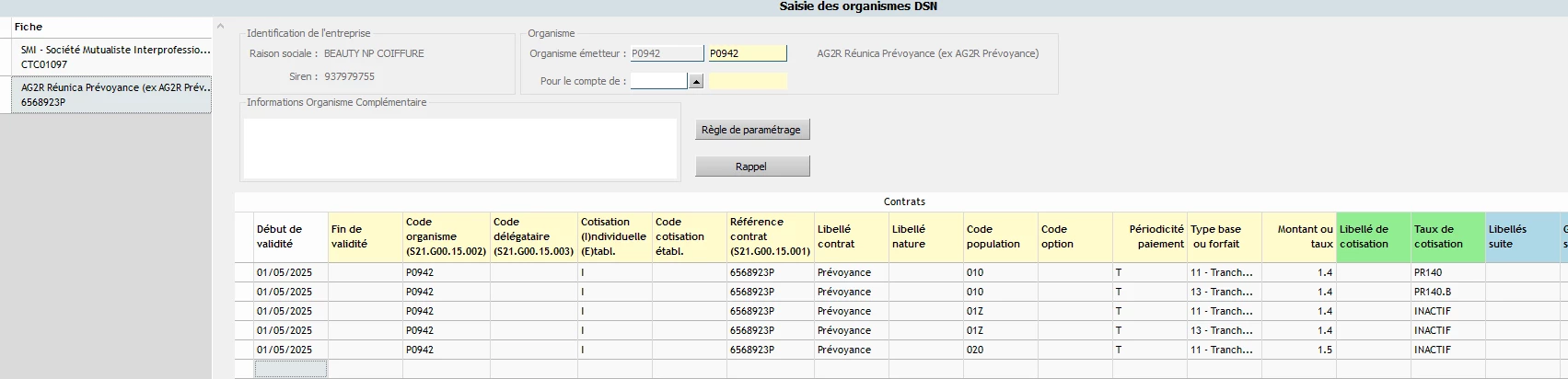Select the PR140.B cell
This screenshot has width=1568, height=379.
1446,292
